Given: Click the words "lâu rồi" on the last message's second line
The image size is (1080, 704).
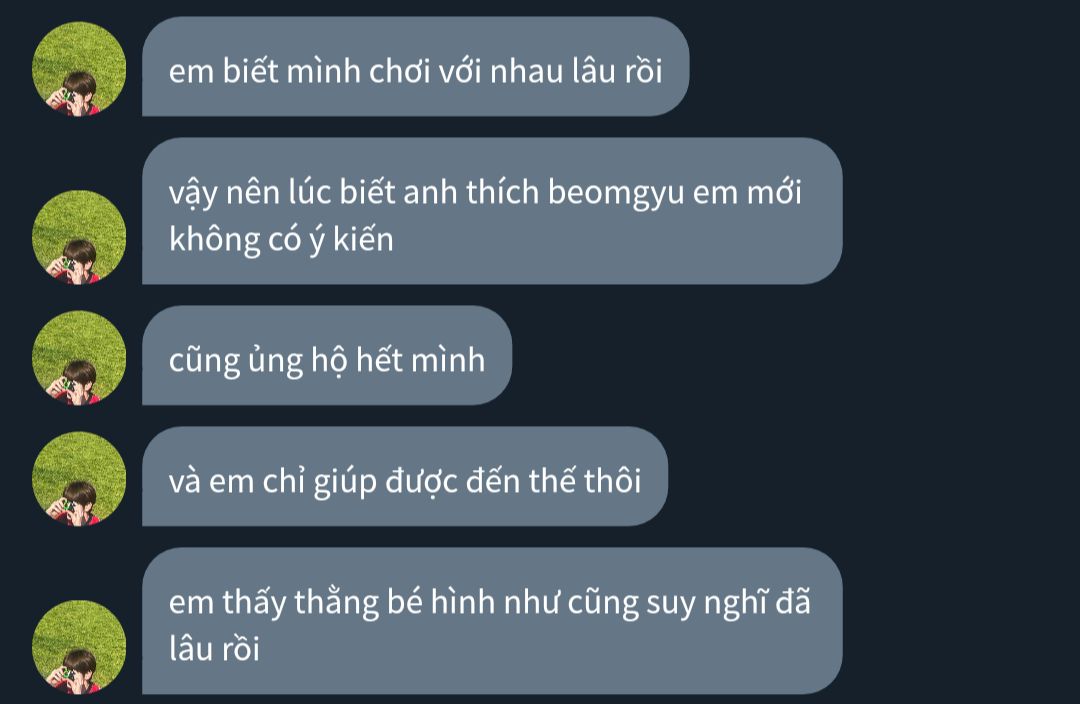Looking at the screenshot, I should tap(214, 649).
